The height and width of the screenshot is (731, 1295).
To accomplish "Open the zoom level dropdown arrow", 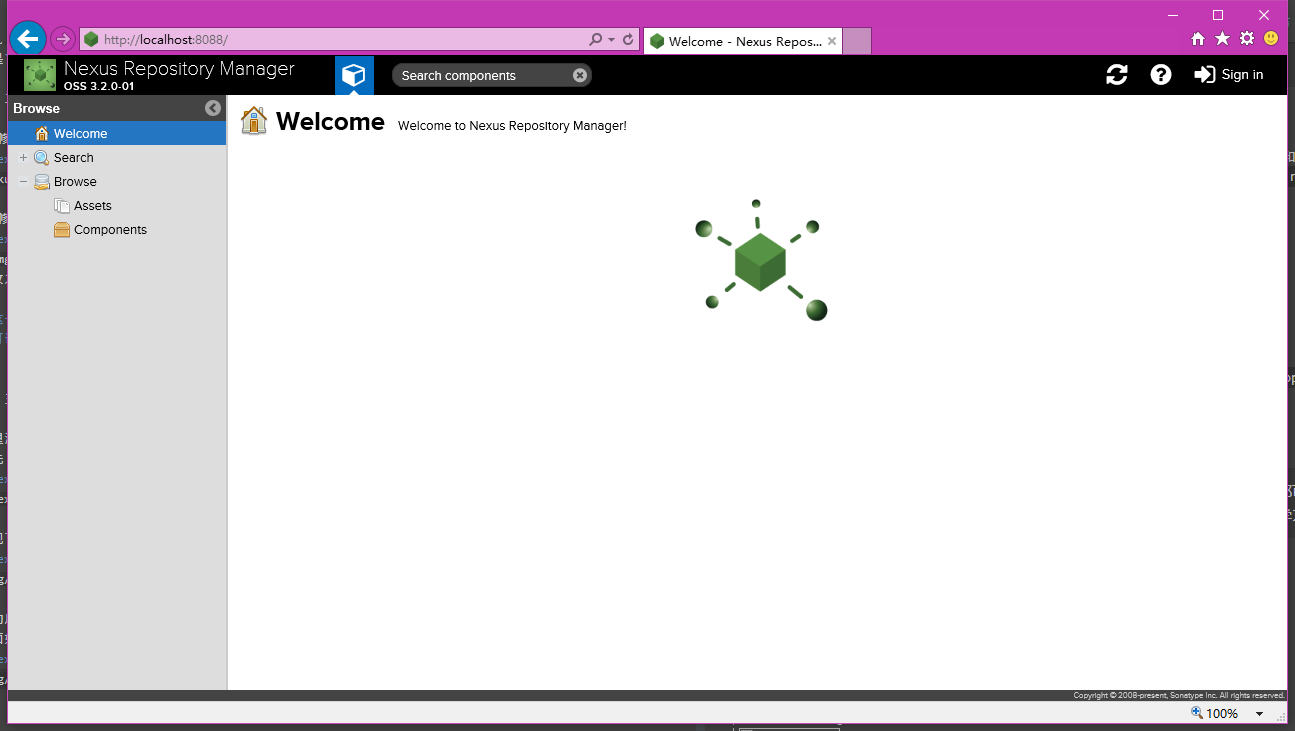I will pos(1259,714).
